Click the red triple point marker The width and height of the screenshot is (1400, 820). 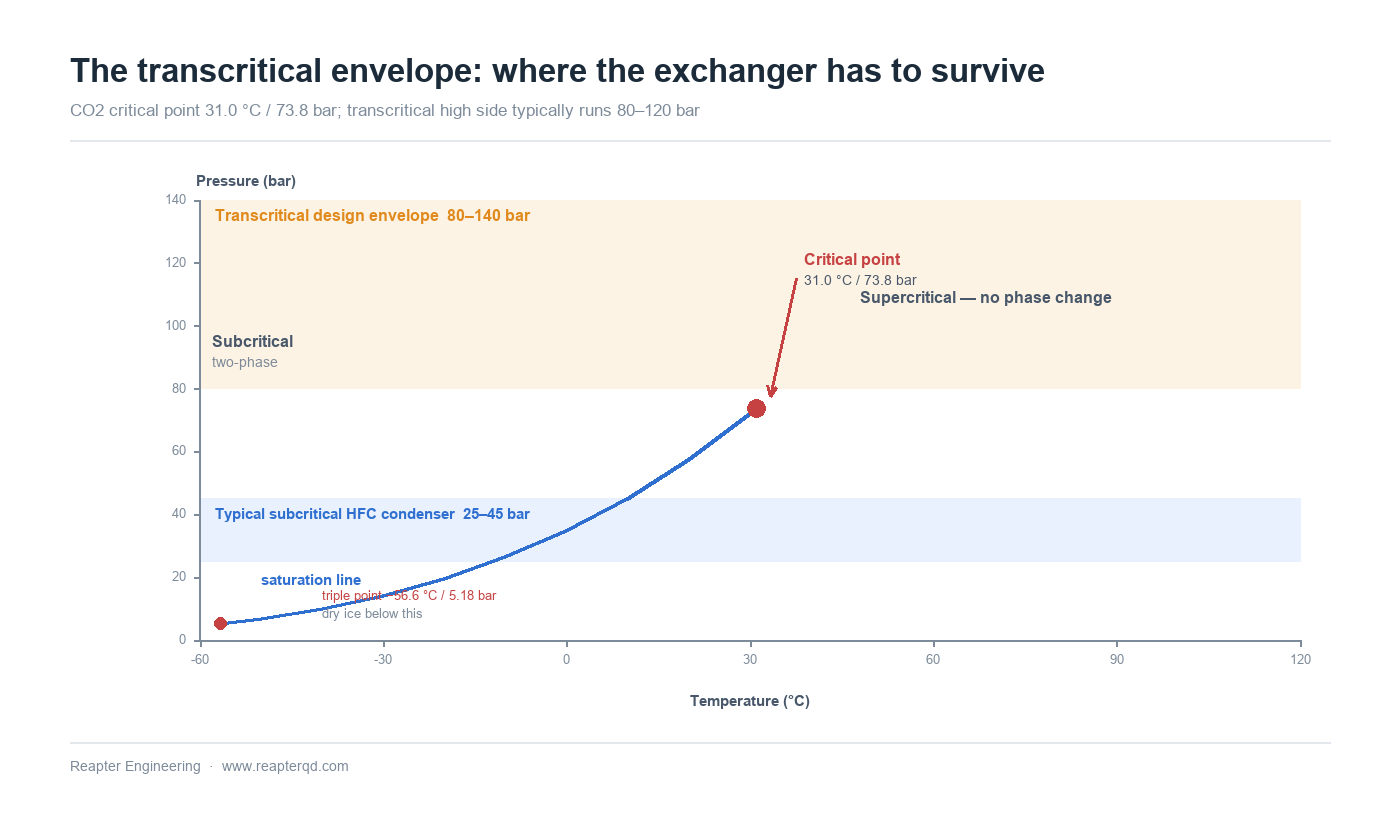221,623
